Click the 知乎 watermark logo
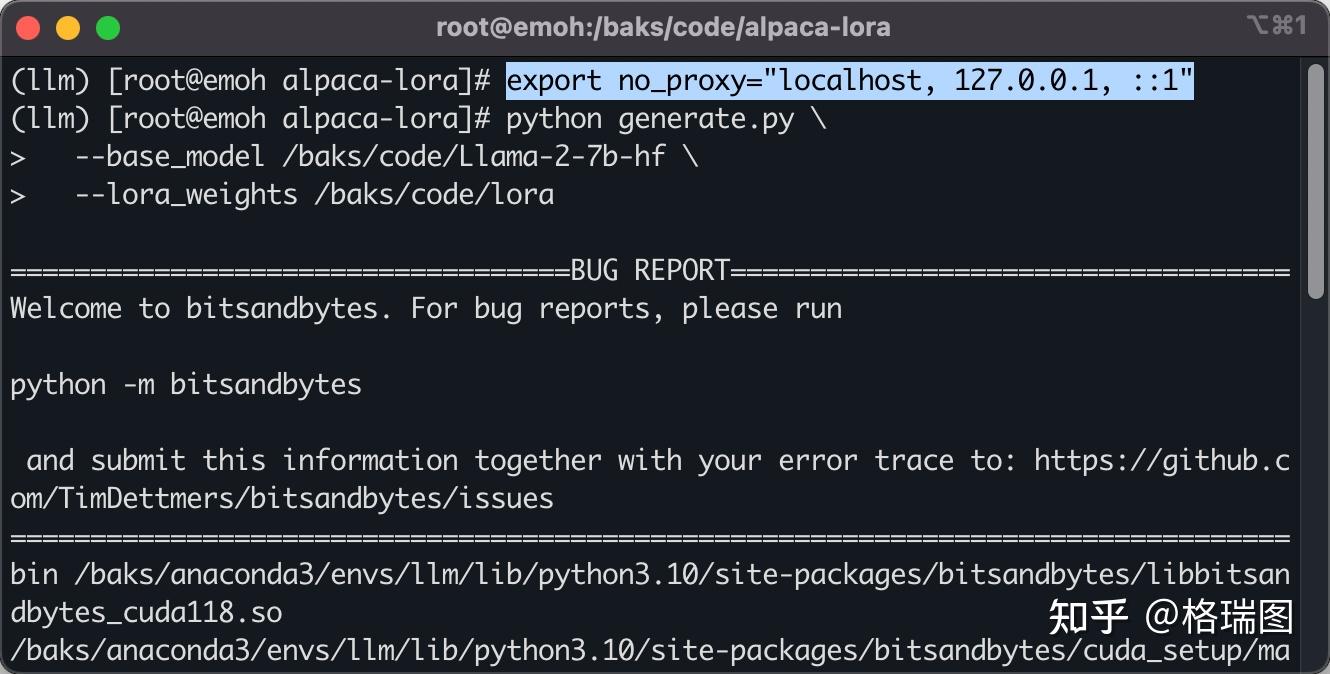 point(1088,617)
